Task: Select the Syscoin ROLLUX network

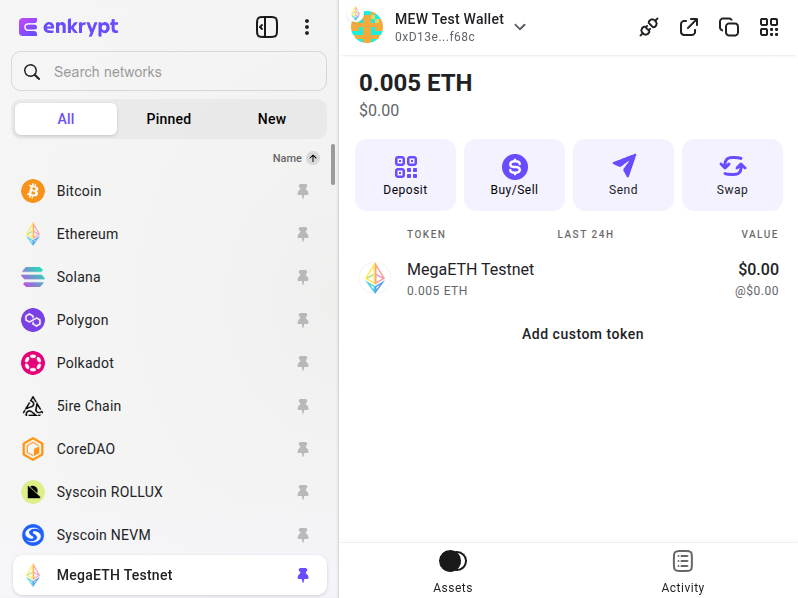Action: pyautogui.click(x=169, y=492)
